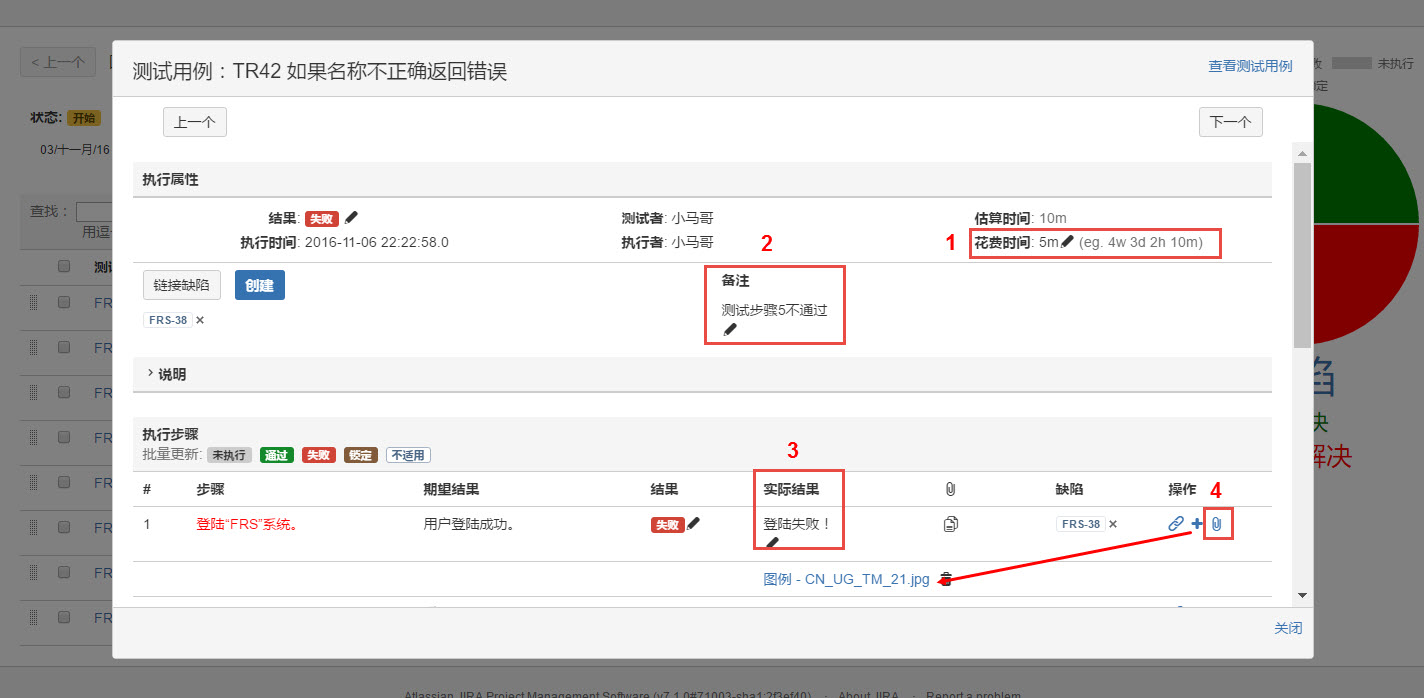The height and width of the screenshot is (698, 1424).
Task: Expand the 说明 section
Action: pyautogui.click(x=166, y=374)
